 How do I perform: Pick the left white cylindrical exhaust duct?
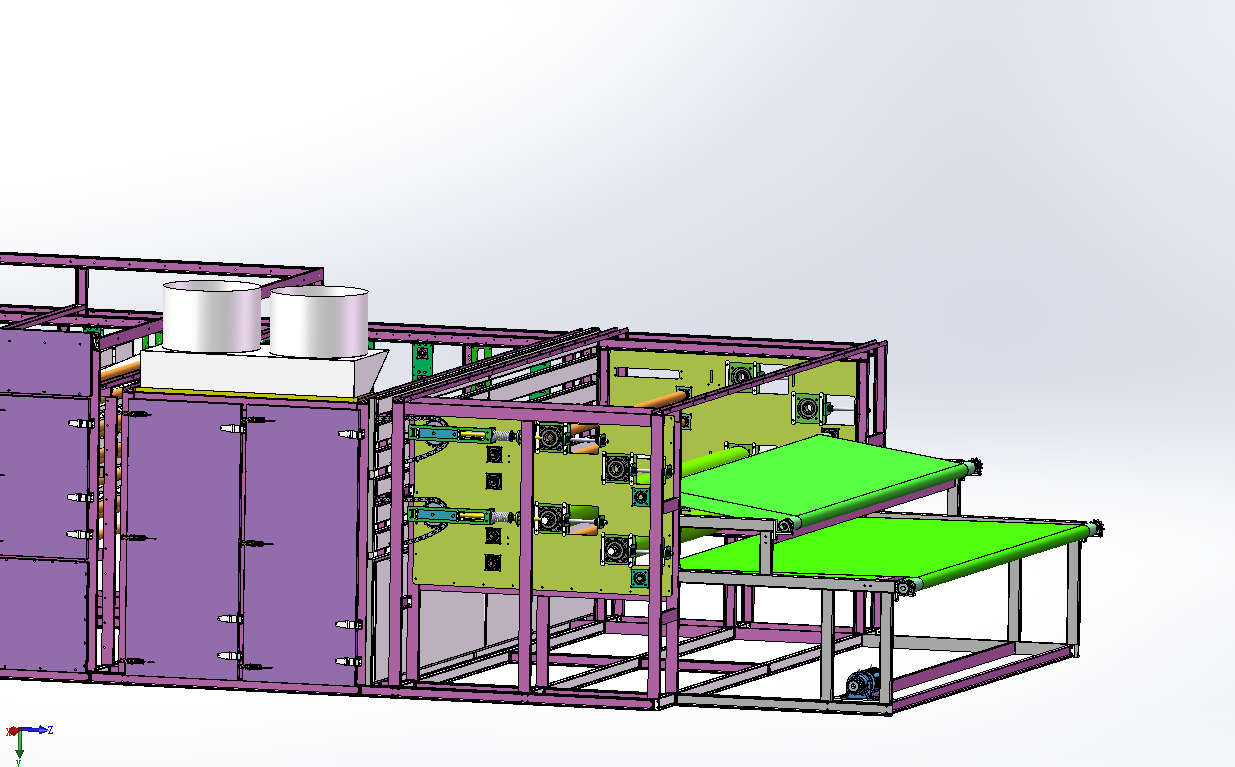(211, 315)
